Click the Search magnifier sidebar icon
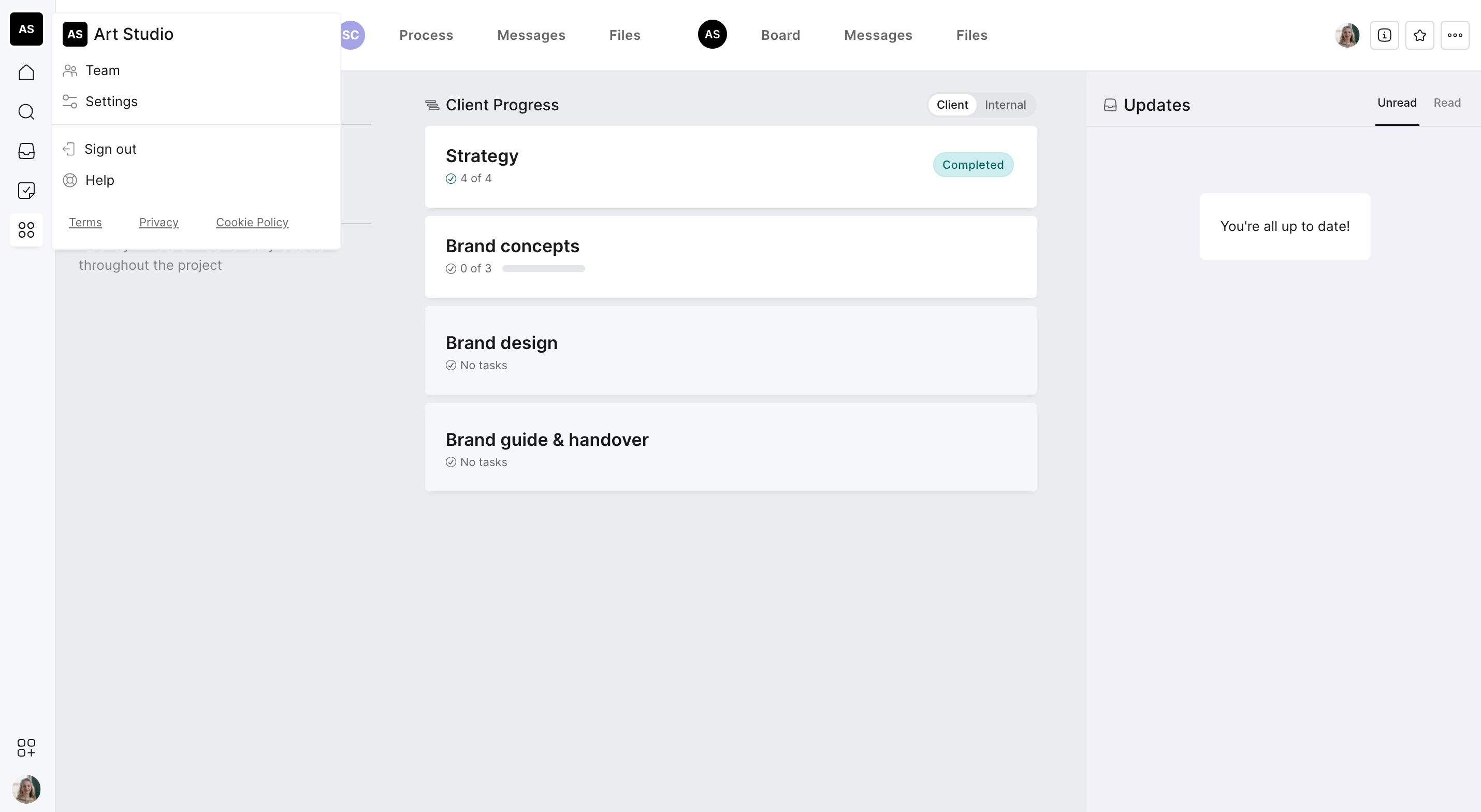The image size is (1481, 812). (26, 111)
